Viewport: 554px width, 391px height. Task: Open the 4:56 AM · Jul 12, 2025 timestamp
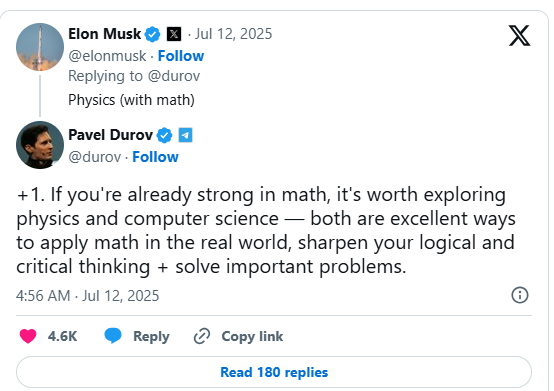(x=88, y=296)
